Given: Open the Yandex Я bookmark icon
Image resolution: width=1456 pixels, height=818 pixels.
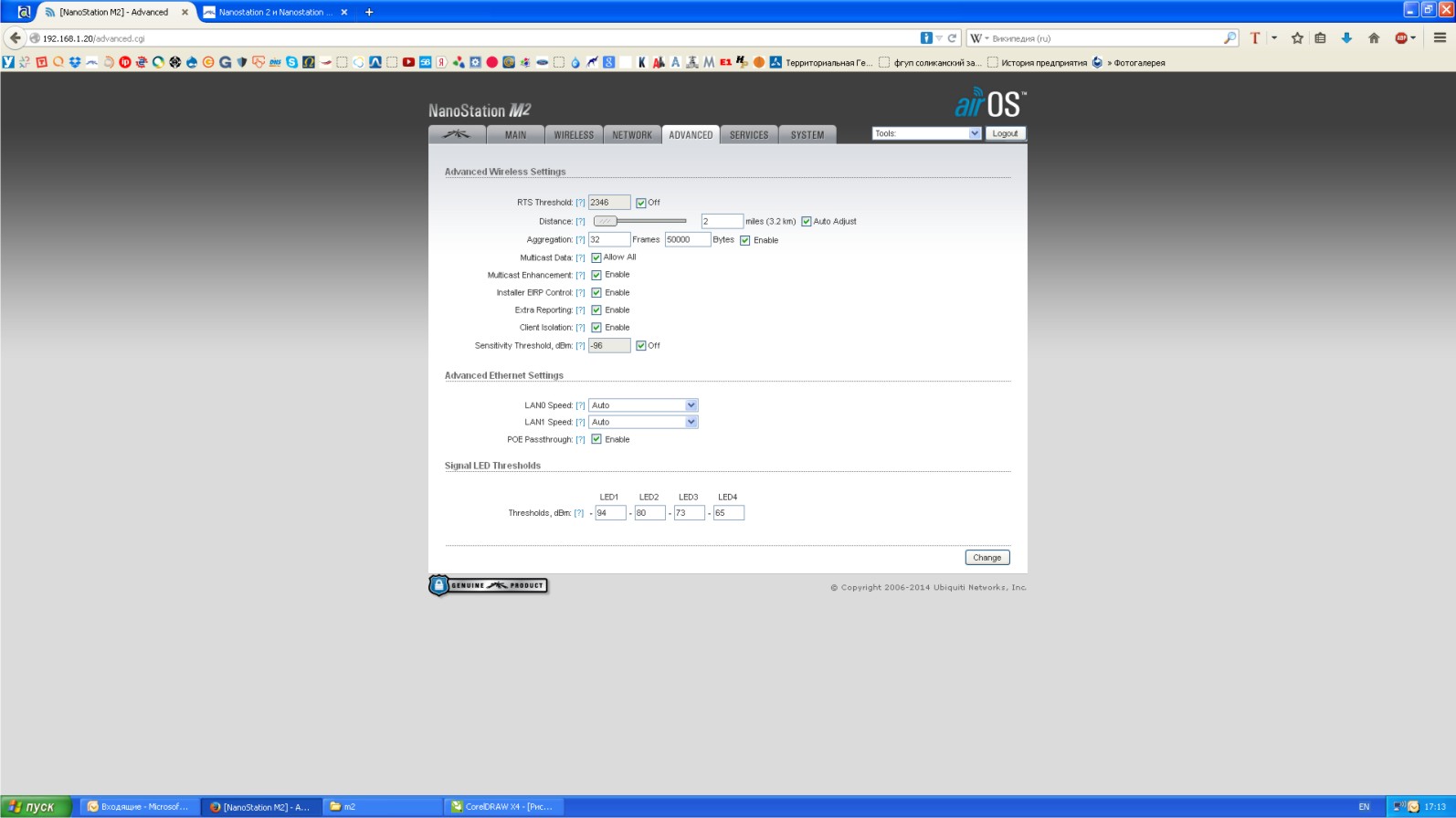Looking at the screenshot, I should pyautogui.click(x=441, y=62).
